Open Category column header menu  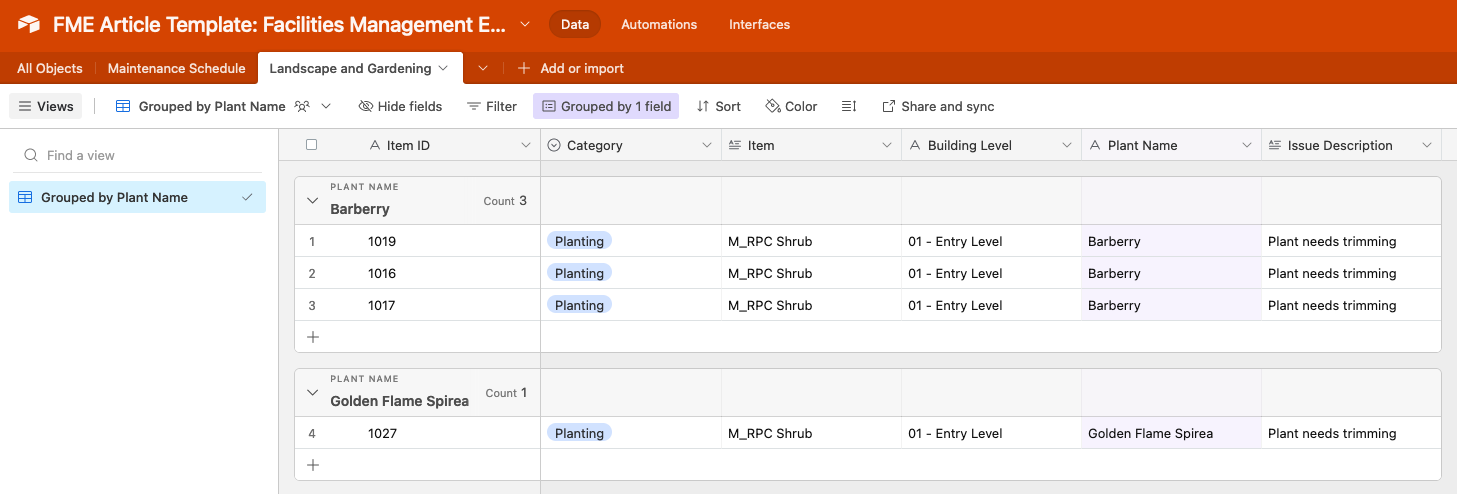coord(706,145)
